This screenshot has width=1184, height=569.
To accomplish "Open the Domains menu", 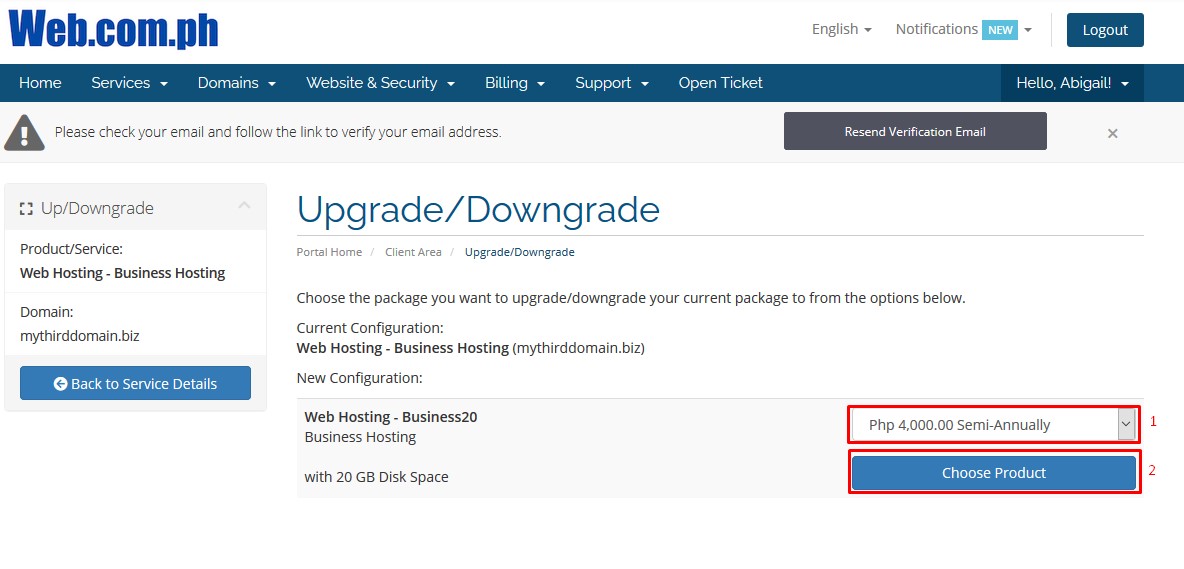I will (236, 83).
